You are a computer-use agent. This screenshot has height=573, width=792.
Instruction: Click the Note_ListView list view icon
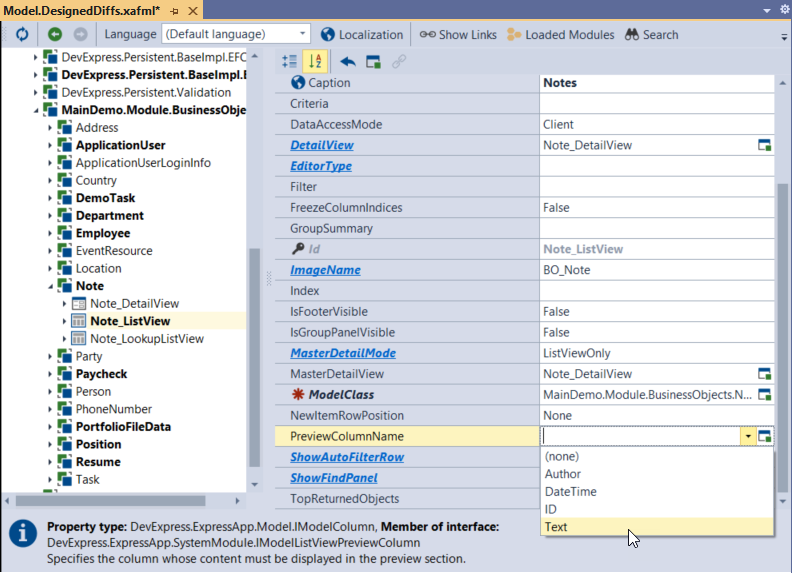pyautogui.click(x=78, y=321)
